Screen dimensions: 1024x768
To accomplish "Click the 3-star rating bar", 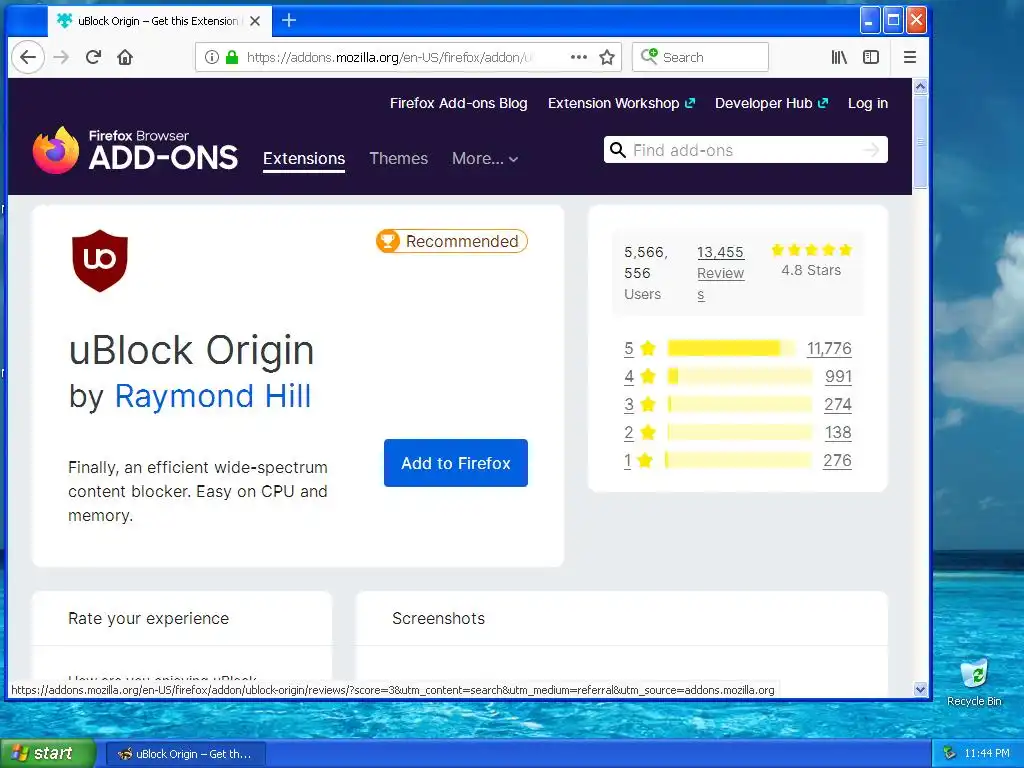I will tap(739, 404).
